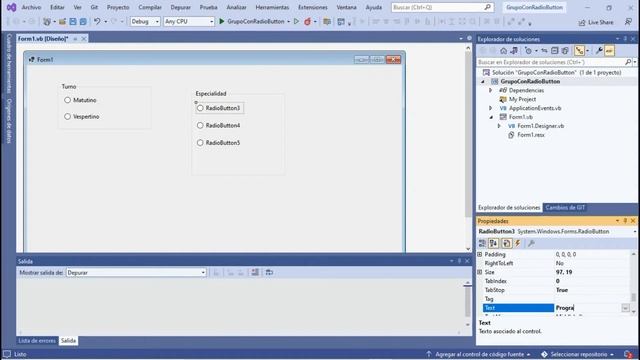Click the Save All icon in the toolbar
Viewport: 640px width, 360px height.
coord(83,22)
